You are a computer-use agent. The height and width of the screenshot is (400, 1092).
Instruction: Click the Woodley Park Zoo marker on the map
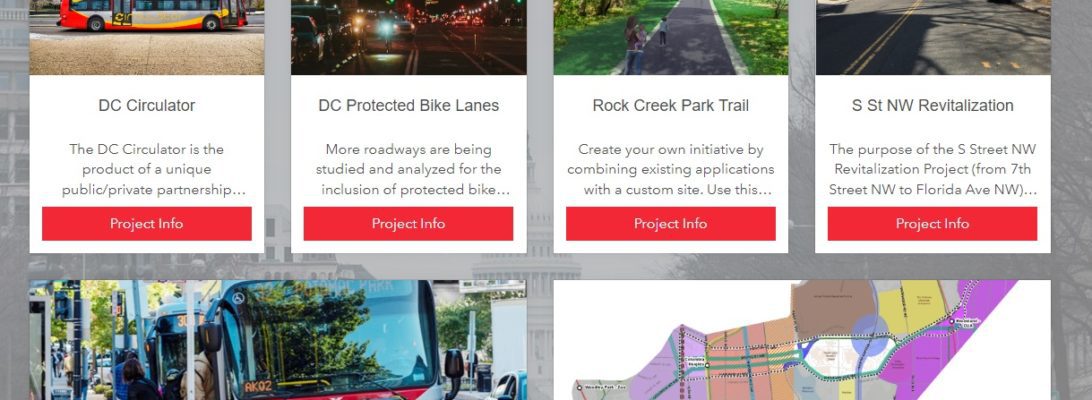pyautogui.click(x=579, y=387)
